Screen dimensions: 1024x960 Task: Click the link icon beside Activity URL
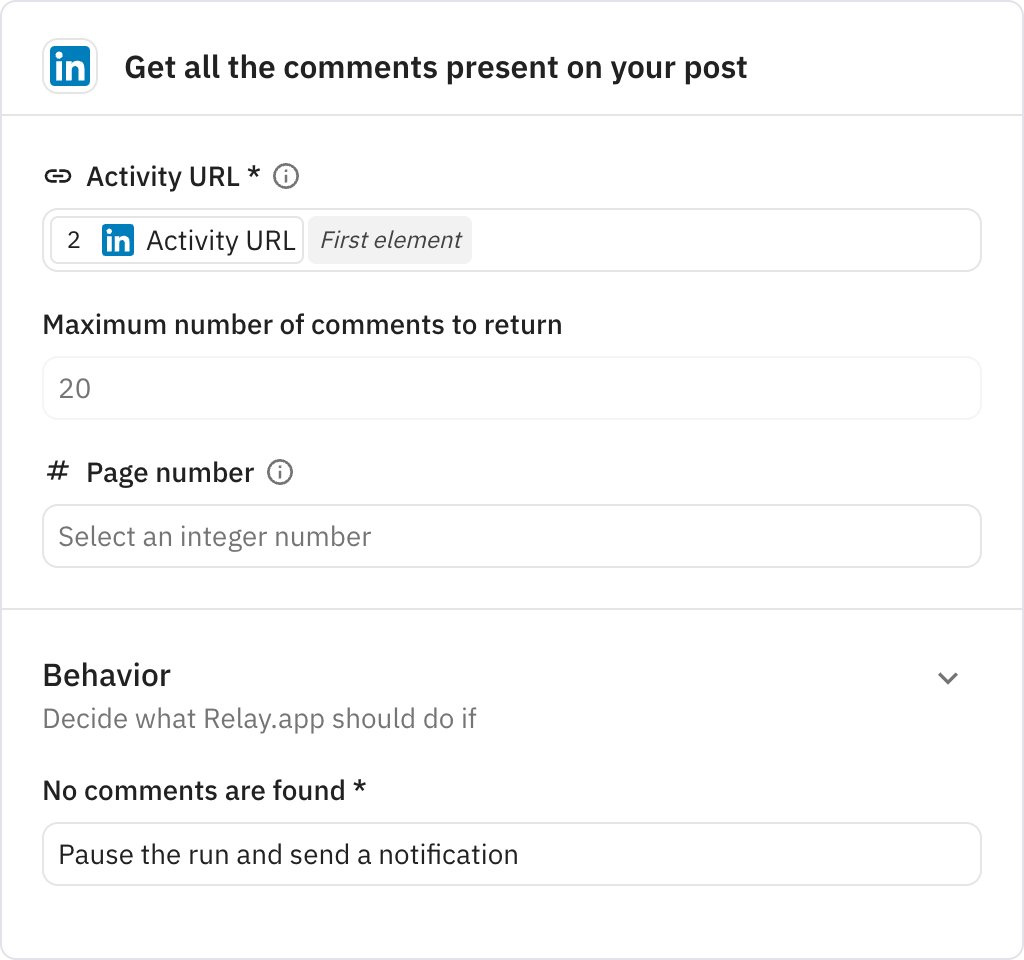[60, 176]
